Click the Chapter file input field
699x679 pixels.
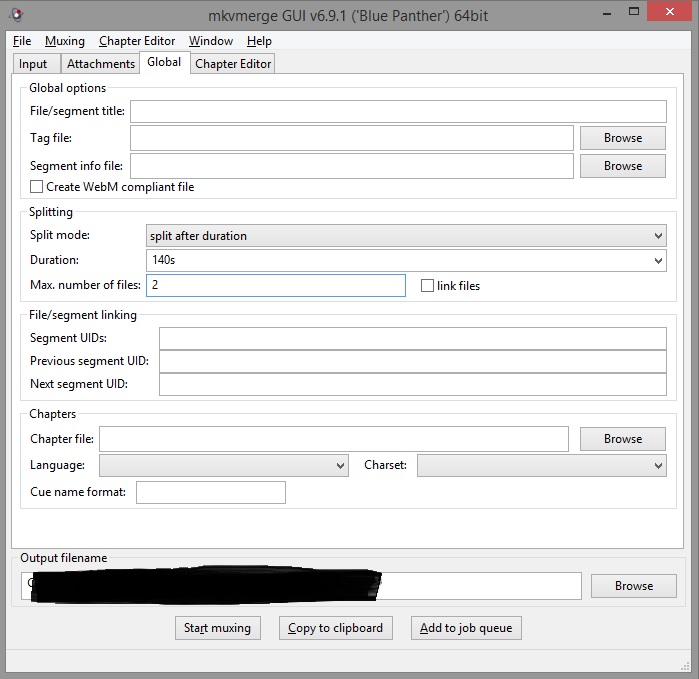[x=334, y=439]
